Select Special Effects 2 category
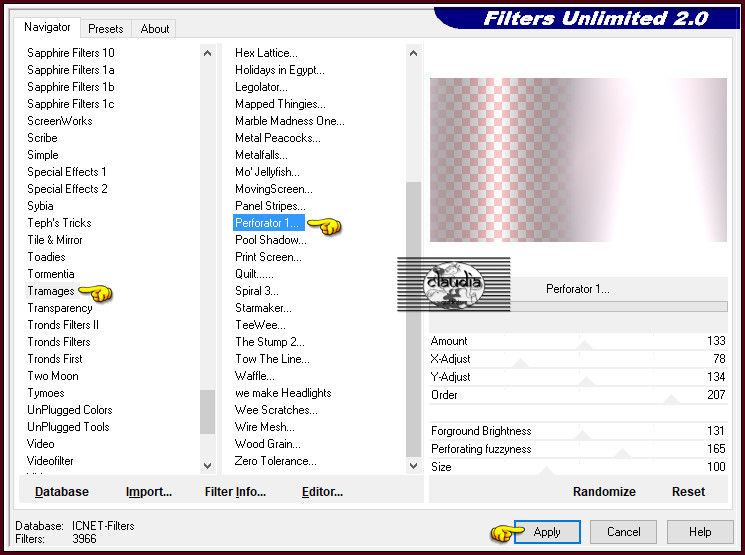745x555 pixels. 67,189
